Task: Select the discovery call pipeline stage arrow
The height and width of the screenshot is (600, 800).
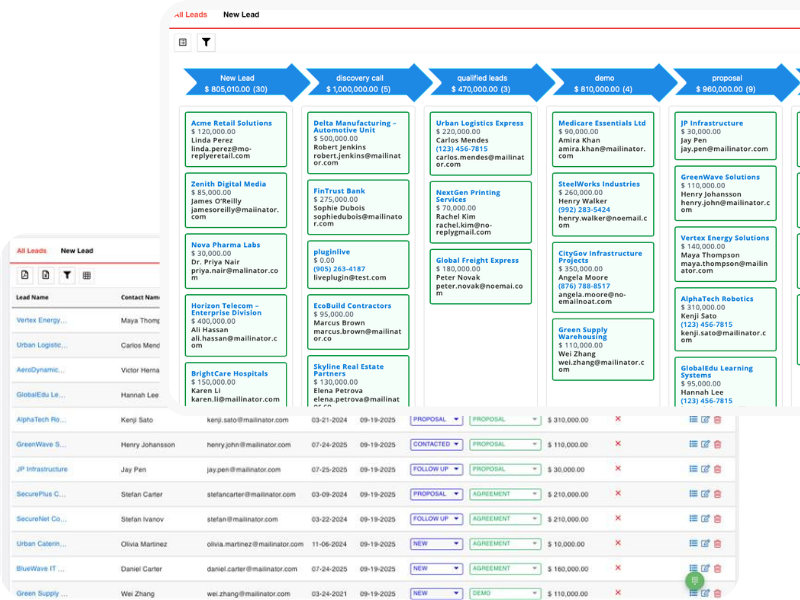Action: point(358,83)
